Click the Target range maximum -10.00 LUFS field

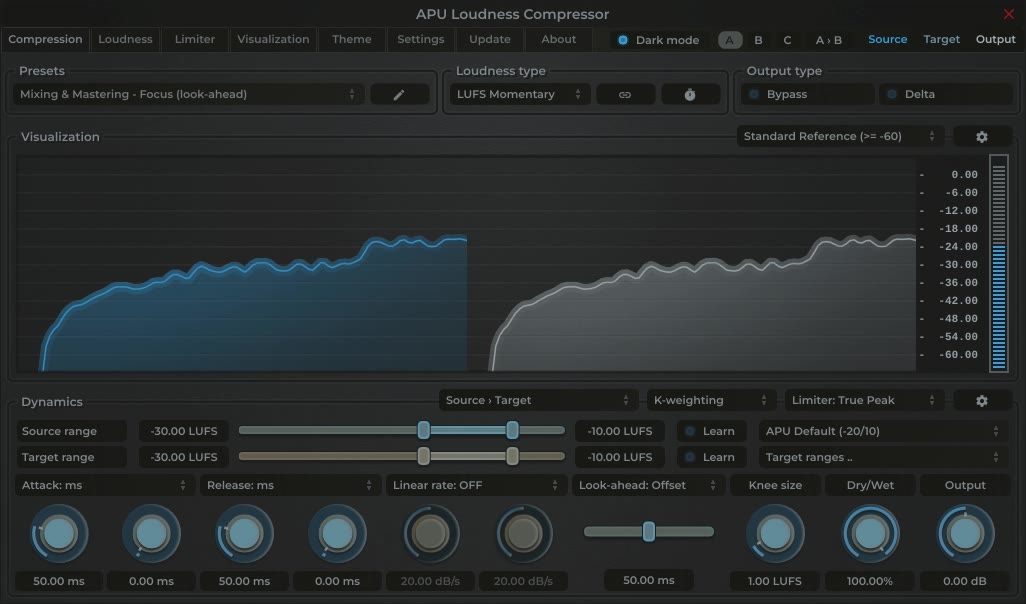pos(620,457)
